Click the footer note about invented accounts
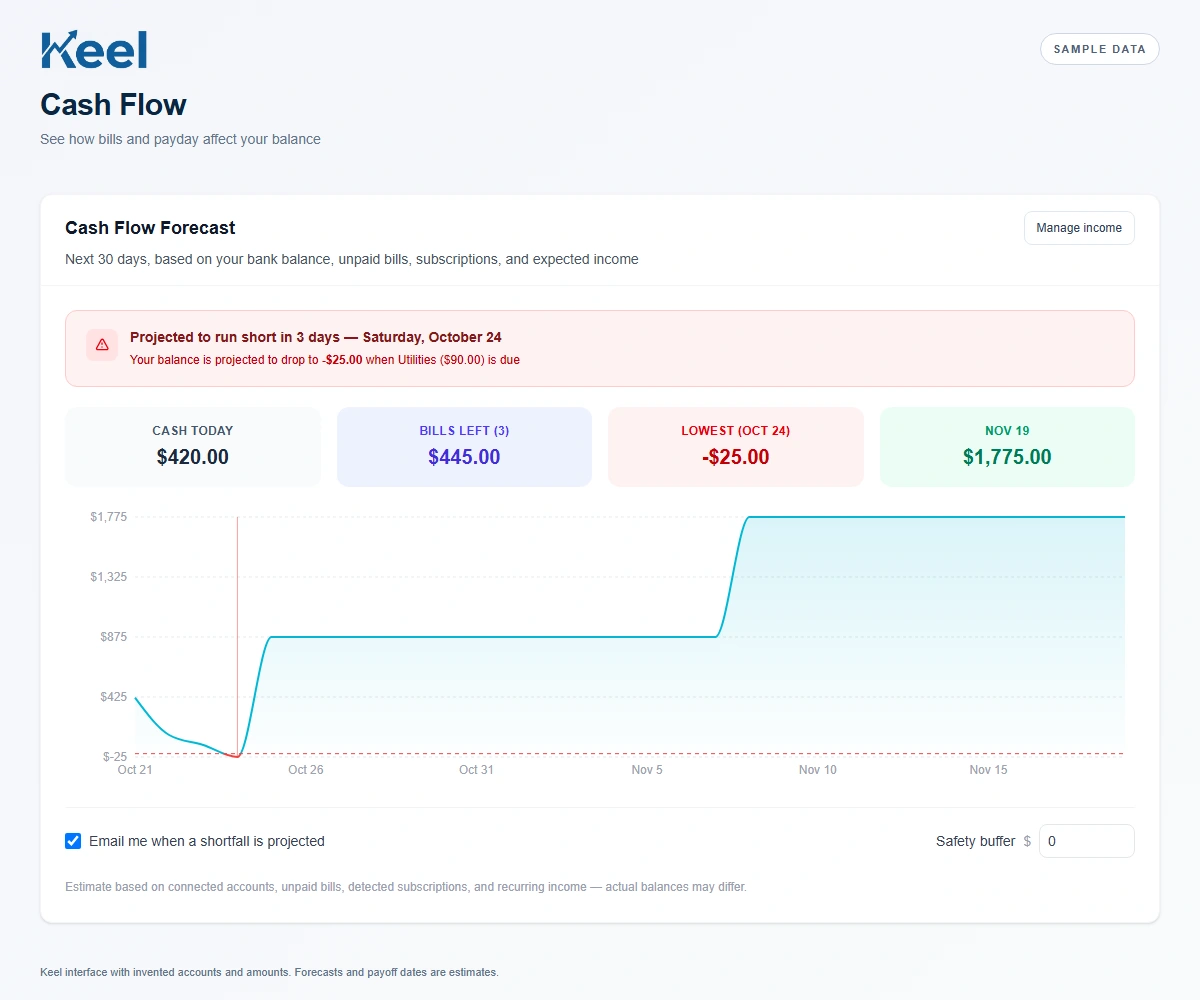 [269, 972]
